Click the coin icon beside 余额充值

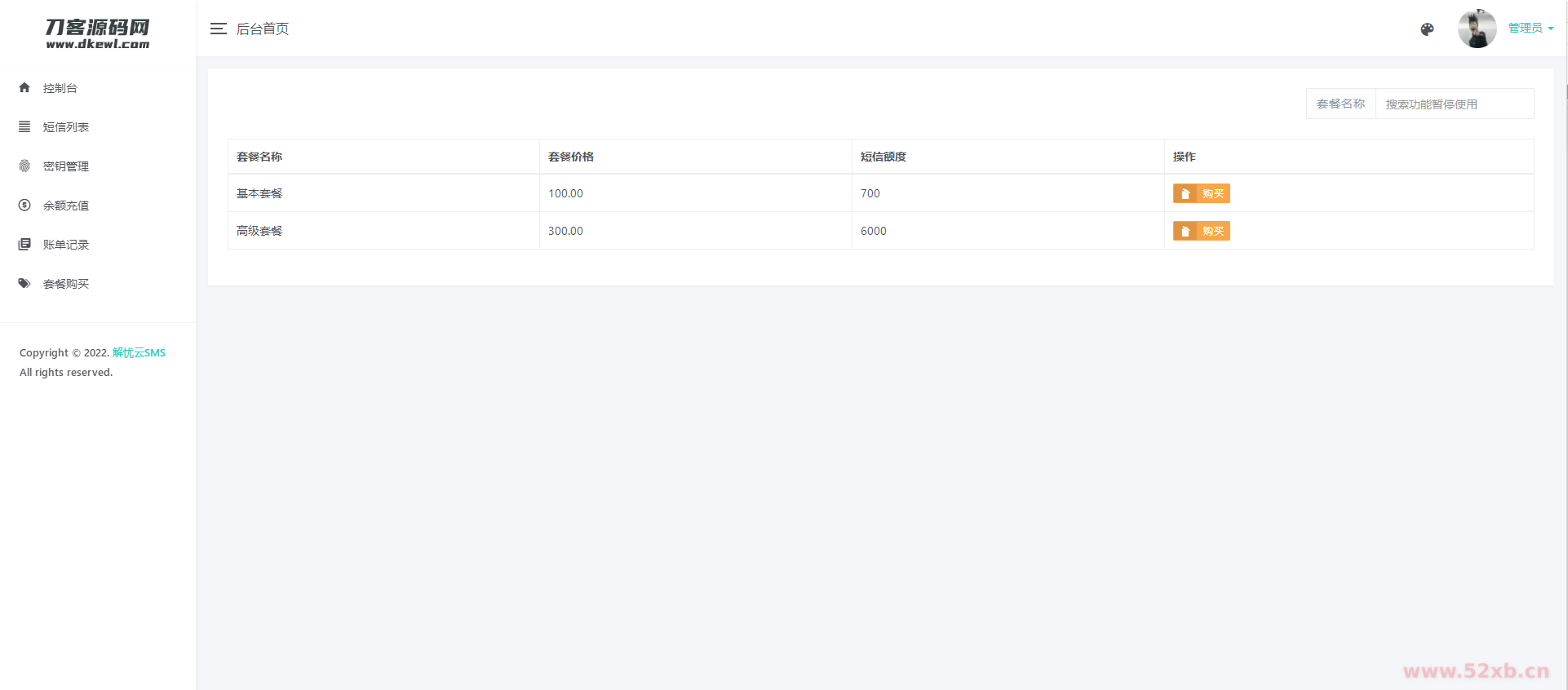24,205
